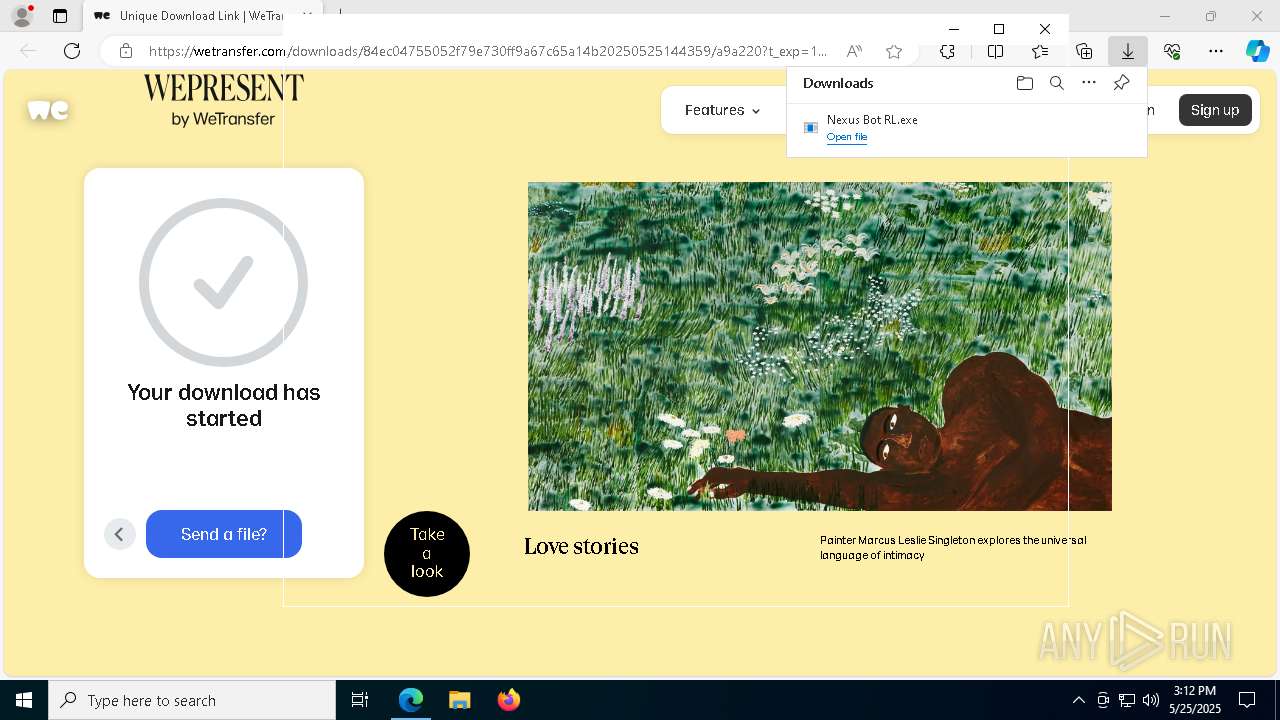Open File Explorer from the taskbar
This screenshot has height=720, width=1280.
459,700
